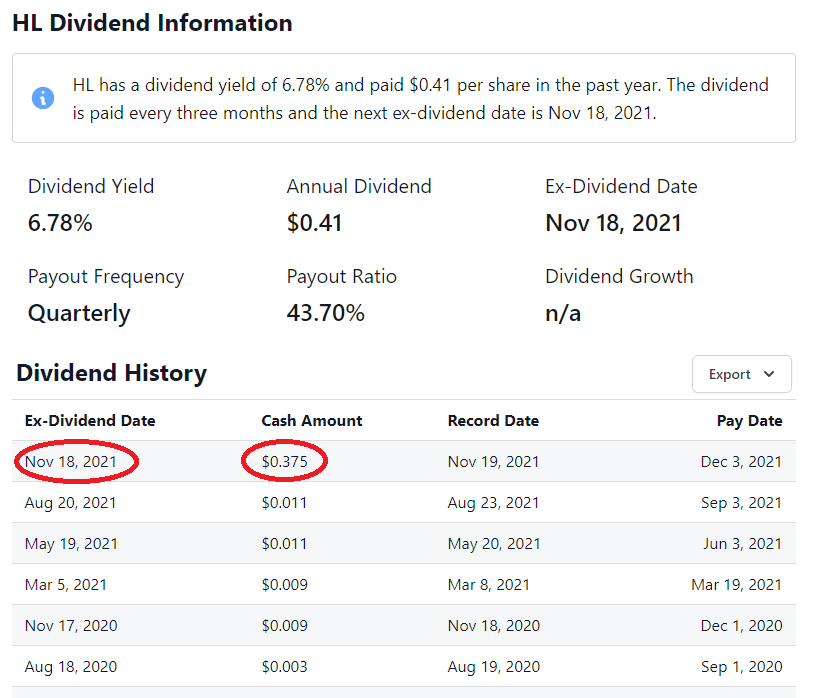Select the Aug 20, 2021 ex-dividend row
822x698 pixels.
coord(71,503)
